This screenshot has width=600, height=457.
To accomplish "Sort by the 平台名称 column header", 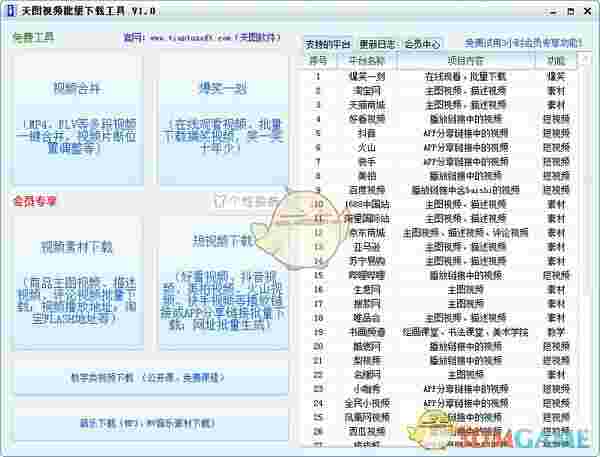I will click(367, 60).
